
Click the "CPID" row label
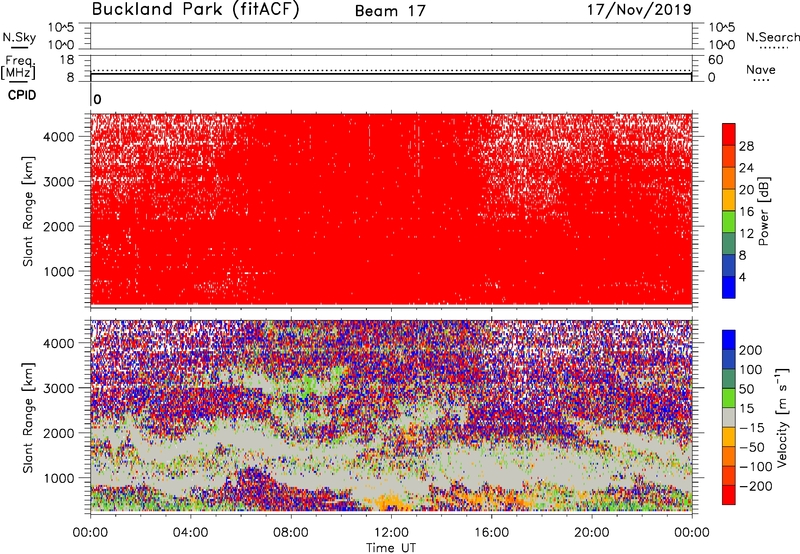[x=22, y=95]
